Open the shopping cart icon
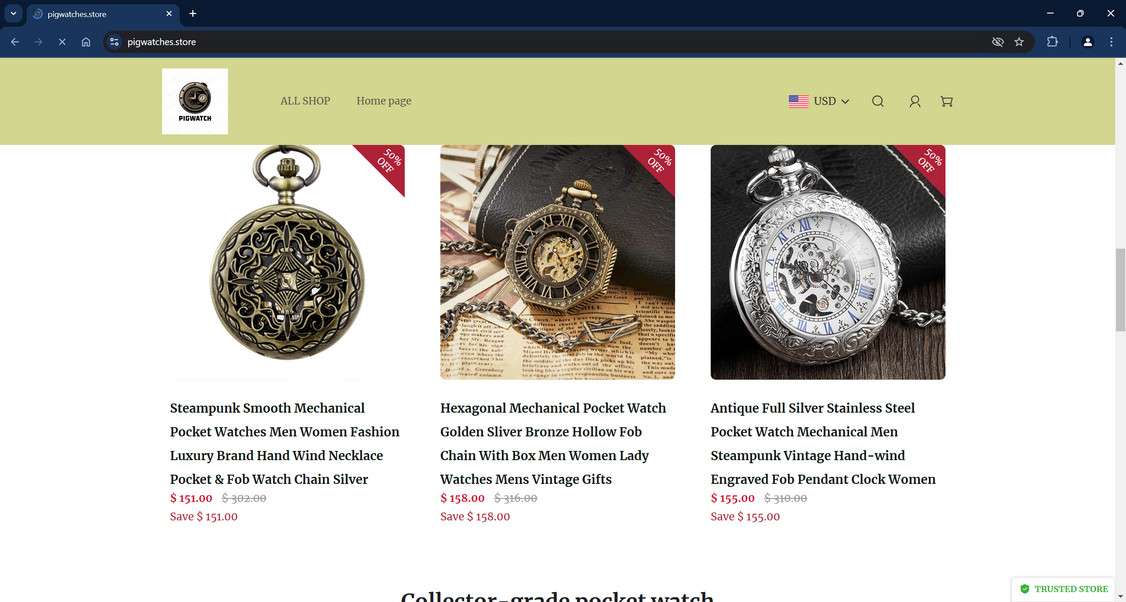The height and width of the screenshot is (602, 1126). [x=946, y=101]
